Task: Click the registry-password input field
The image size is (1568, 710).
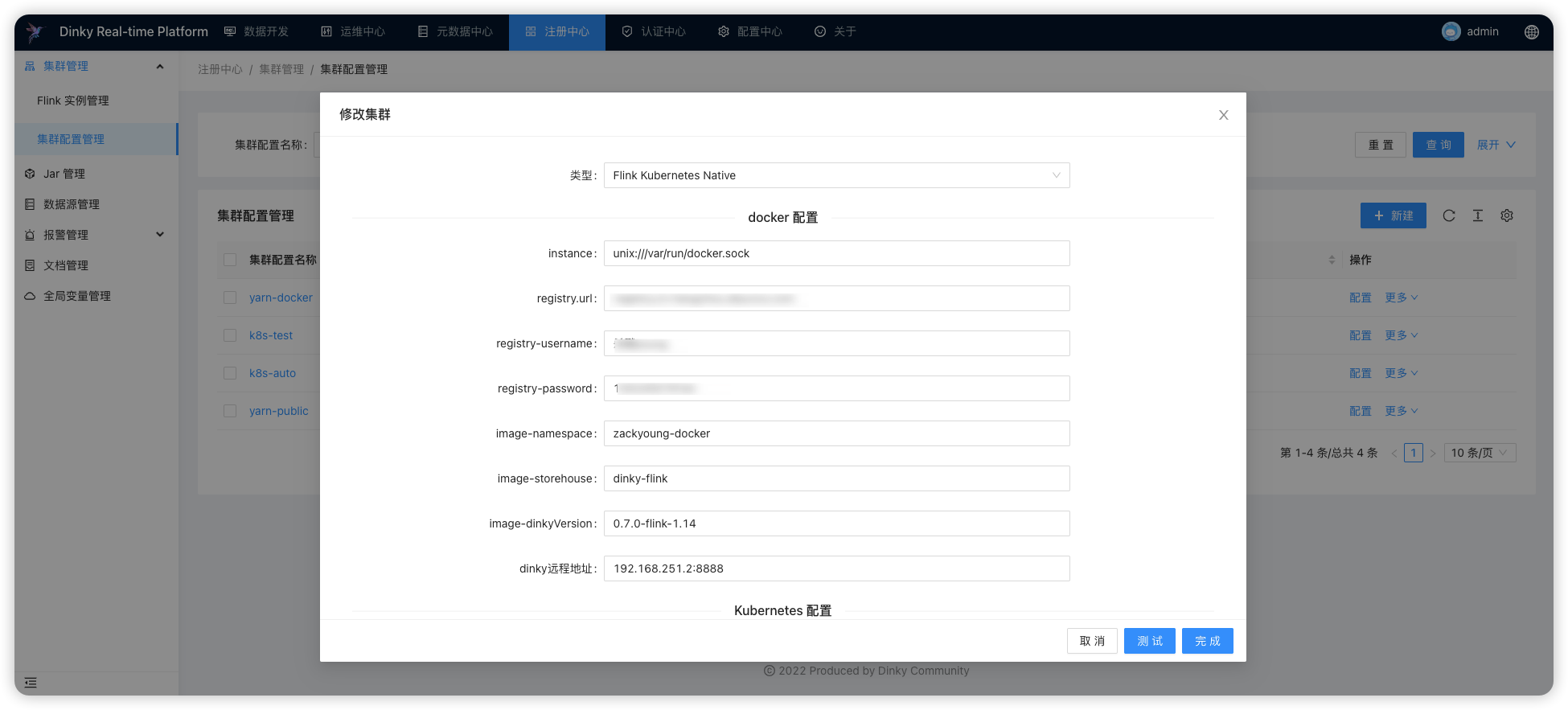Action: 836,388
